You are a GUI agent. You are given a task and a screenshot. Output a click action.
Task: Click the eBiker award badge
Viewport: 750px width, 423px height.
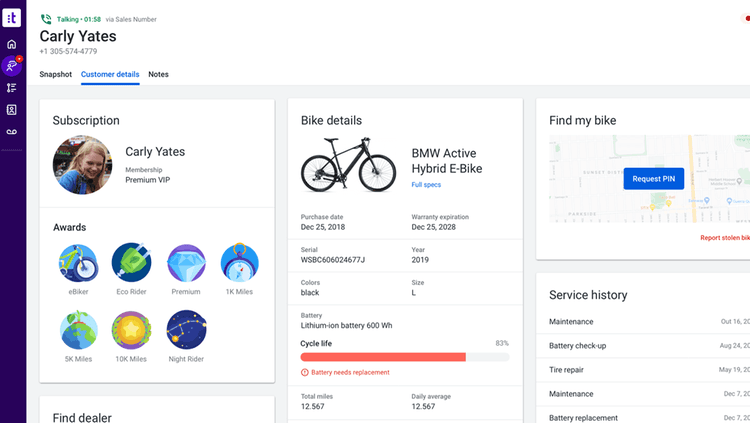78,263
